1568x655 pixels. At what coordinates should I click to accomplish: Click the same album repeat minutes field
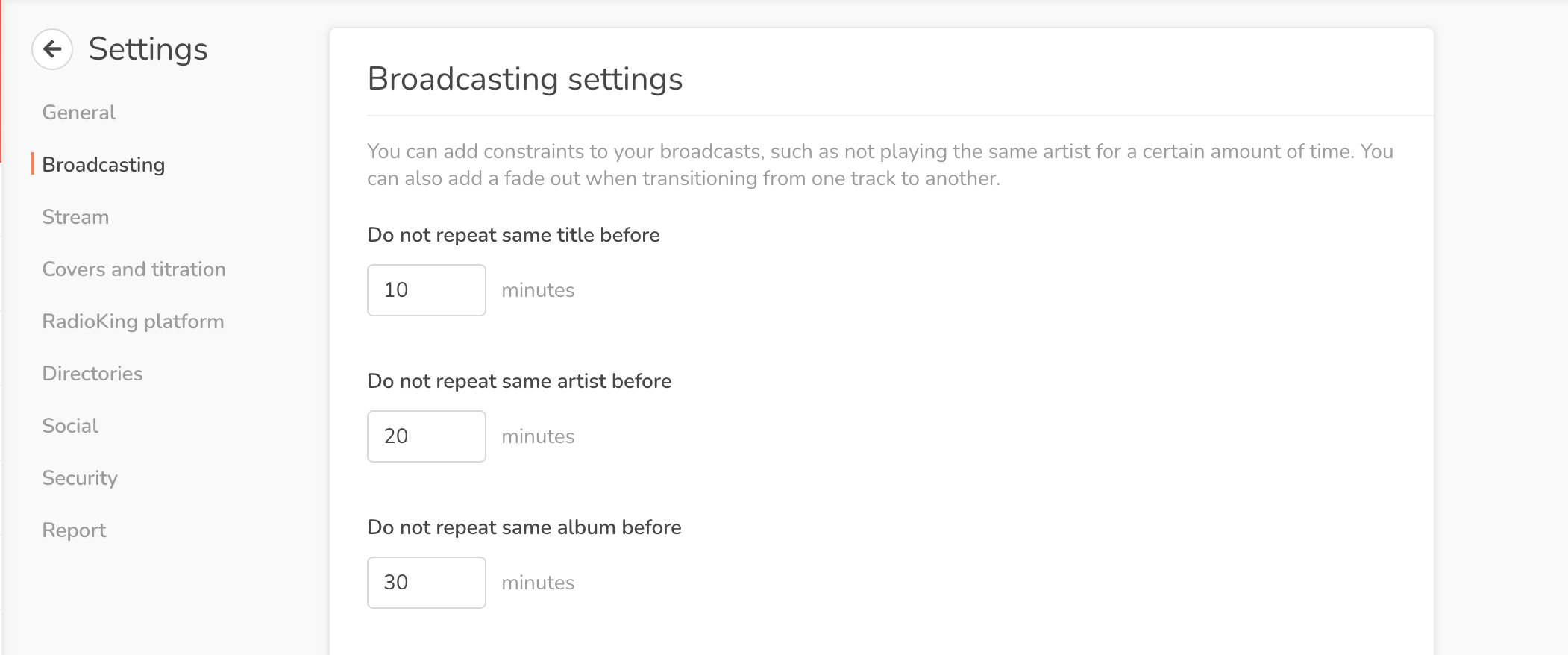coord(426,583)
